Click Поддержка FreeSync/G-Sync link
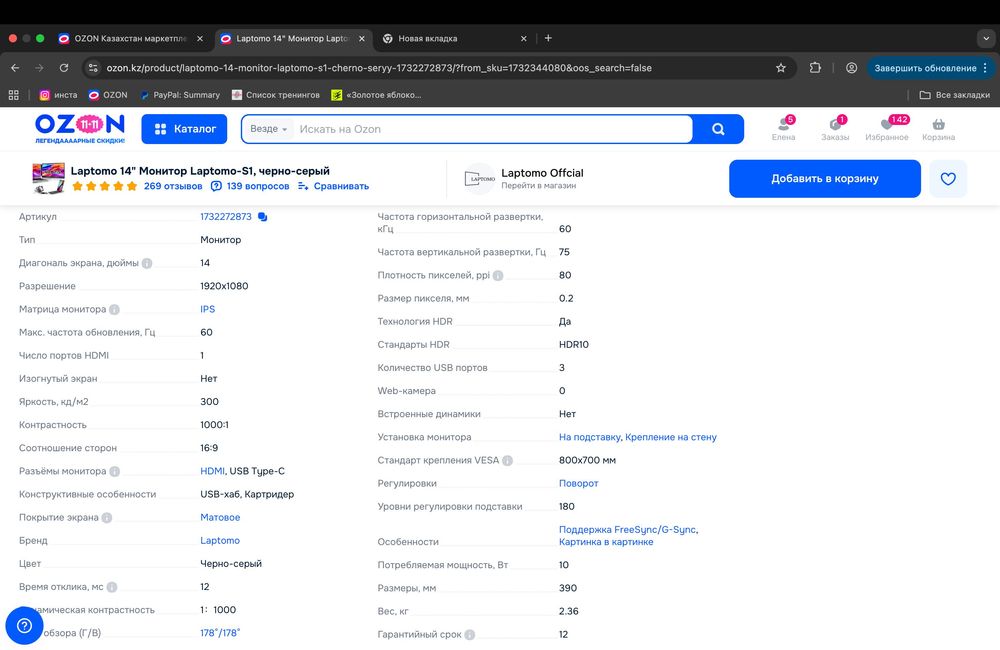Viewport: 1000px width, 650px height. (628, 529)
